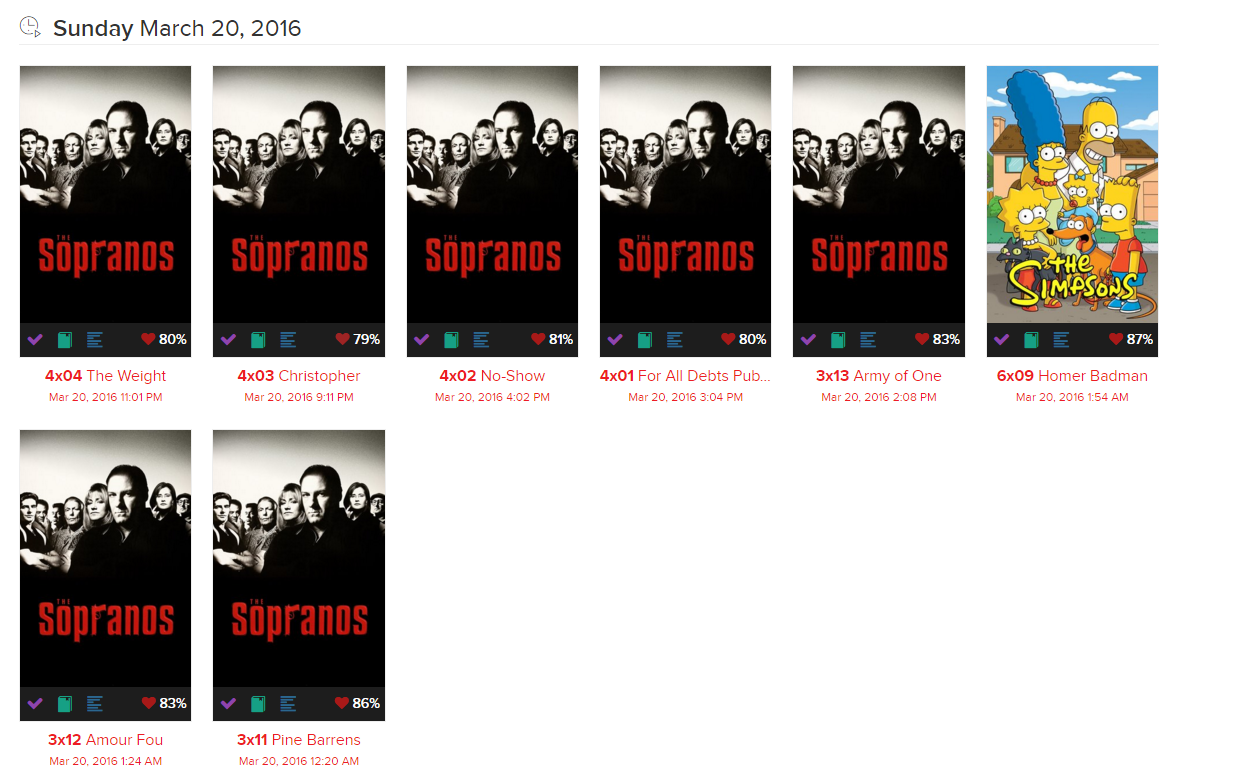Click collection icon under 3x12 Amour Fou
This screenshot has height=784, width=1247.
(x=65, y=704)
